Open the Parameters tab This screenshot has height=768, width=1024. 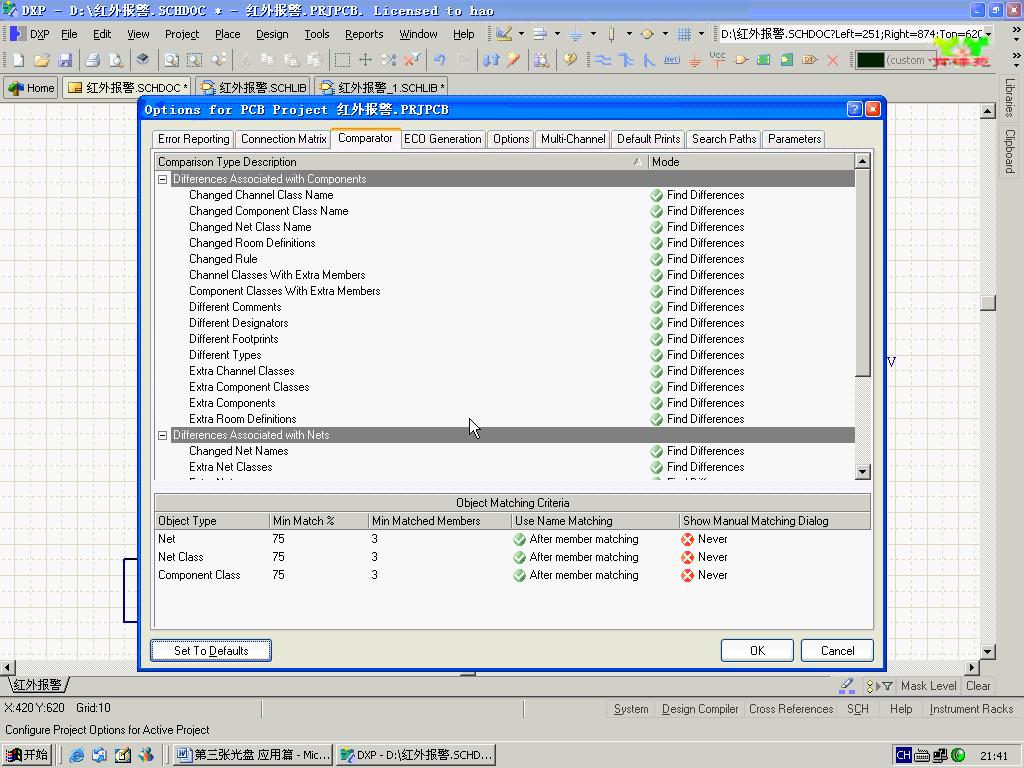794,139
